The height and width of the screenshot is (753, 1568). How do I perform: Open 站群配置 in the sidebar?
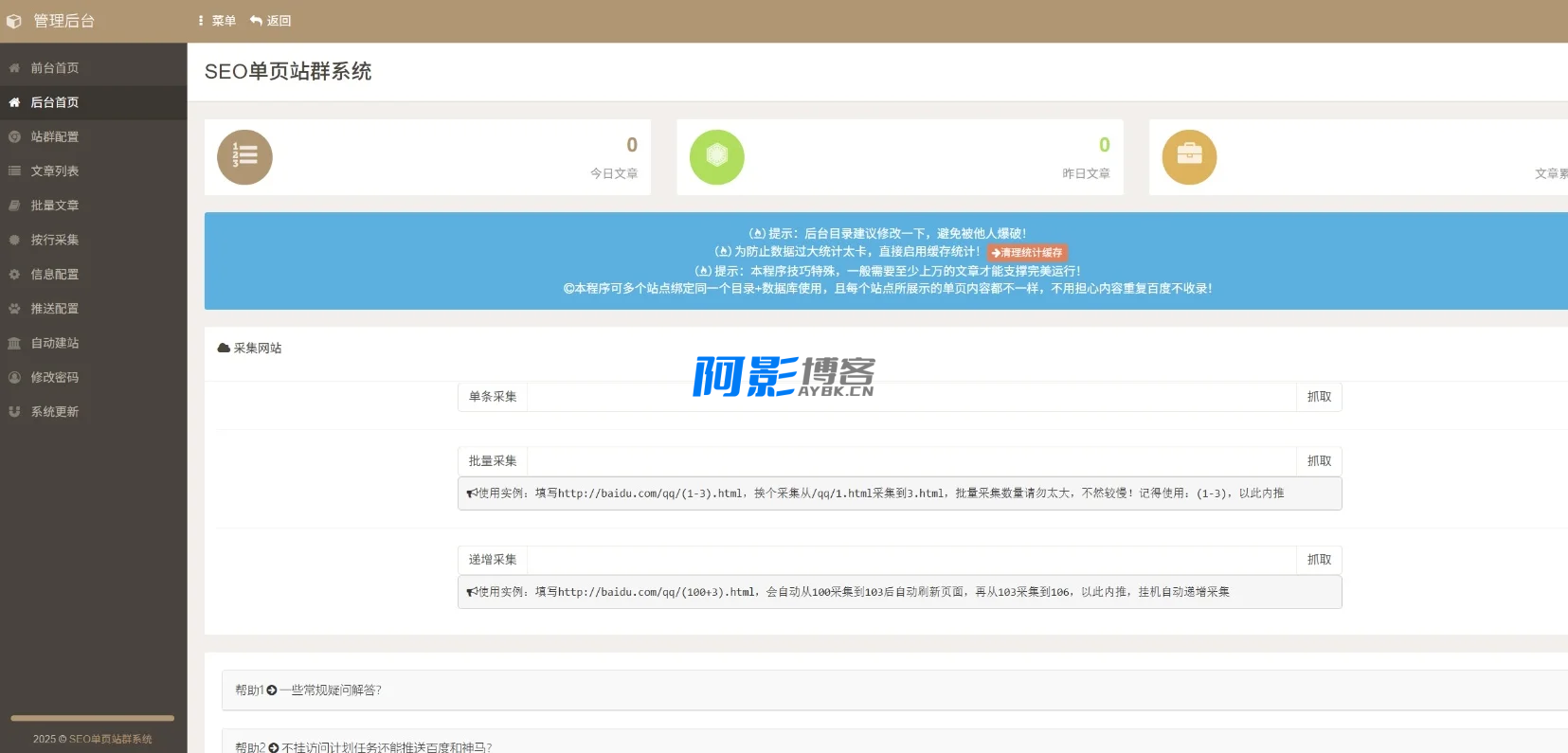[x=54, y=137]
